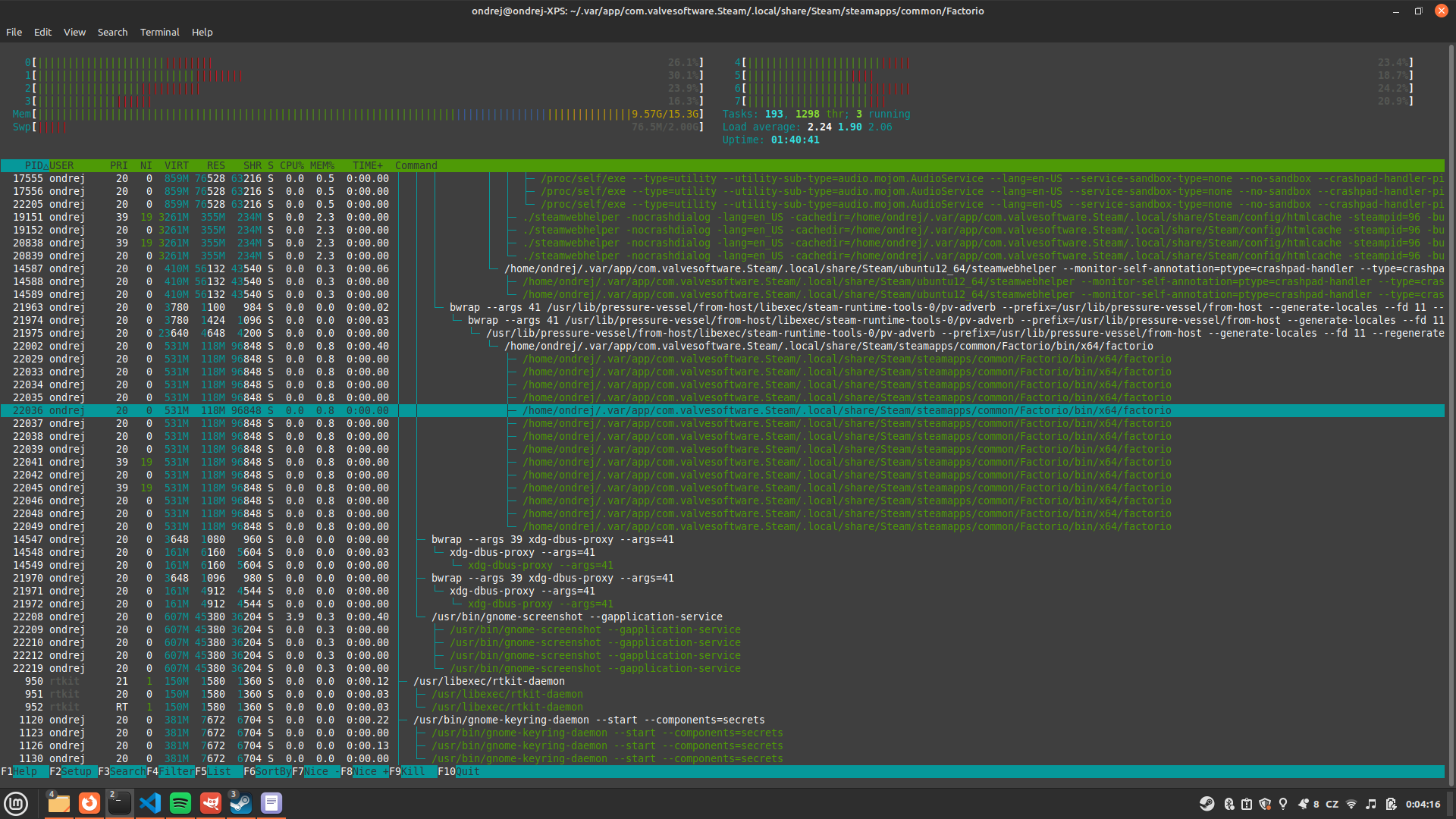Screen dimensions: 1456x819
Task: Open Spotify from the panel
Action: click(x=180, y=803)
